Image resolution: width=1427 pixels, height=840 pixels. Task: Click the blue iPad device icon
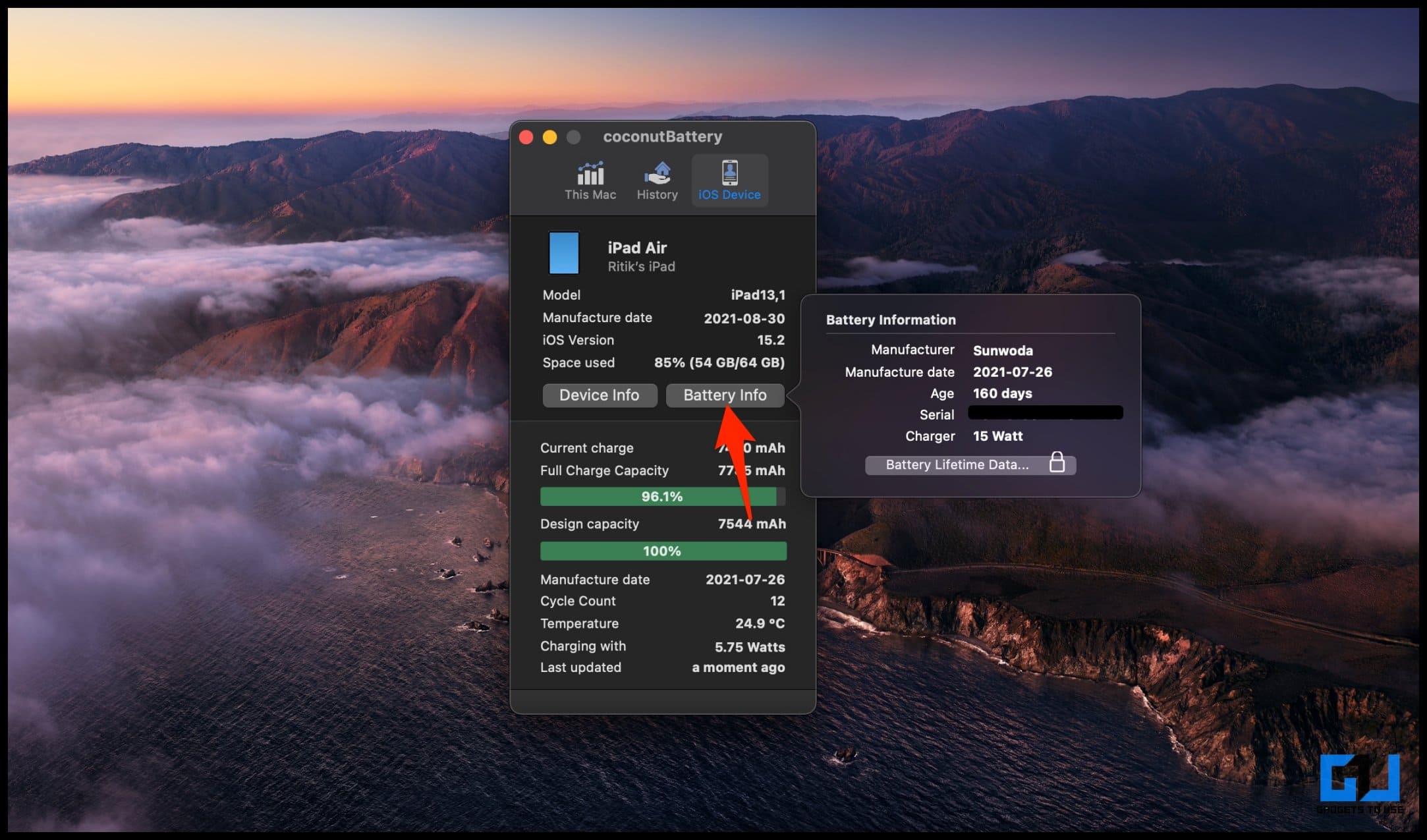point(564,252)
